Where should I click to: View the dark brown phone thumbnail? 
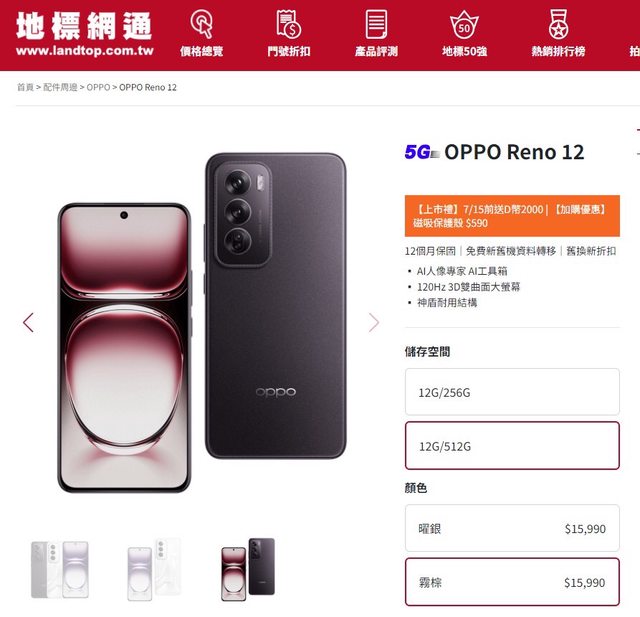tap(248, 570)
